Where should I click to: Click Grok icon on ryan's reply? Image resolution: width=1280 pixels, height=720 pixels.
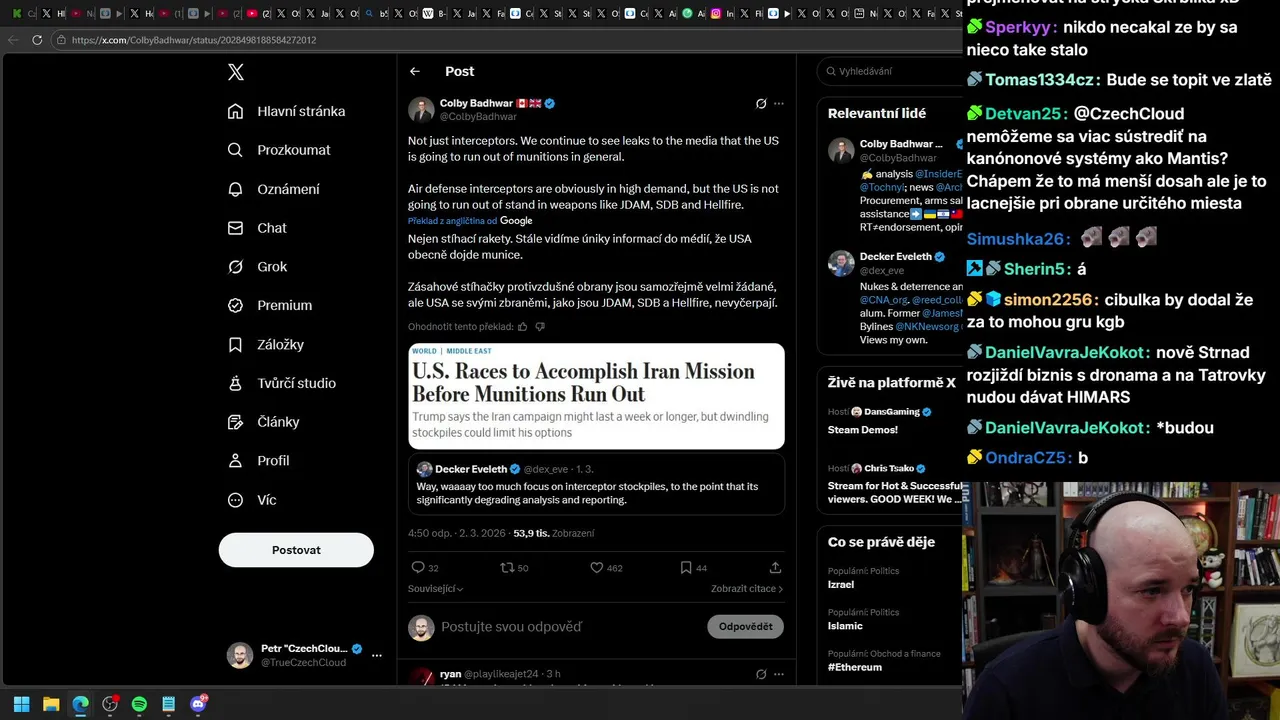point(761,674)
